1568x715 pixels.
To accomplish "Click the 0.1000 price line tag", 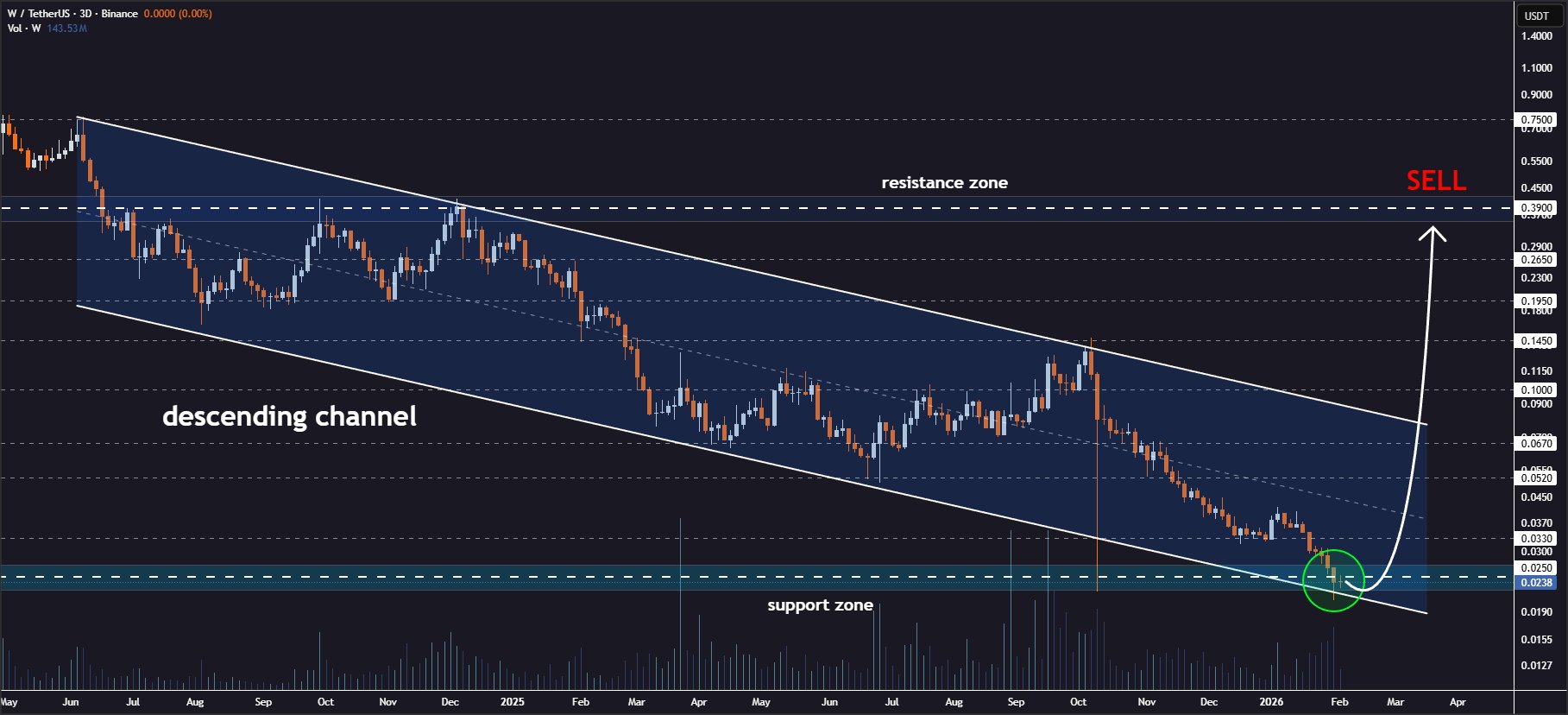I will (x=1536, y=390).
